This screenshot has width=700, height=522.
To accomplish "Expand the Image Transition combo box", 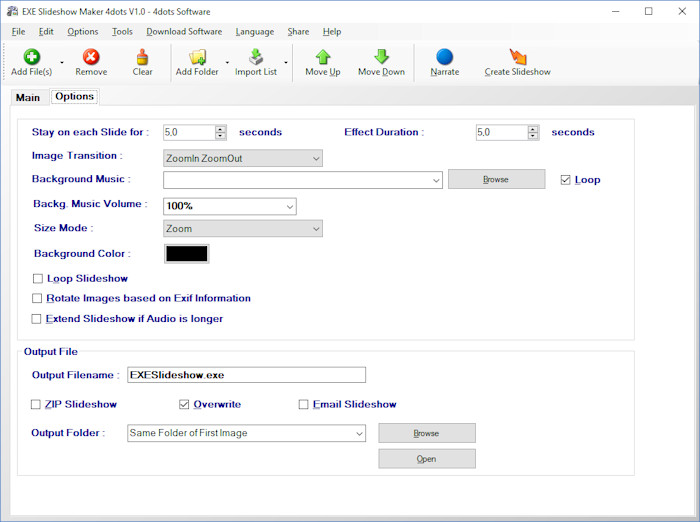I will [x=316, y=159].
